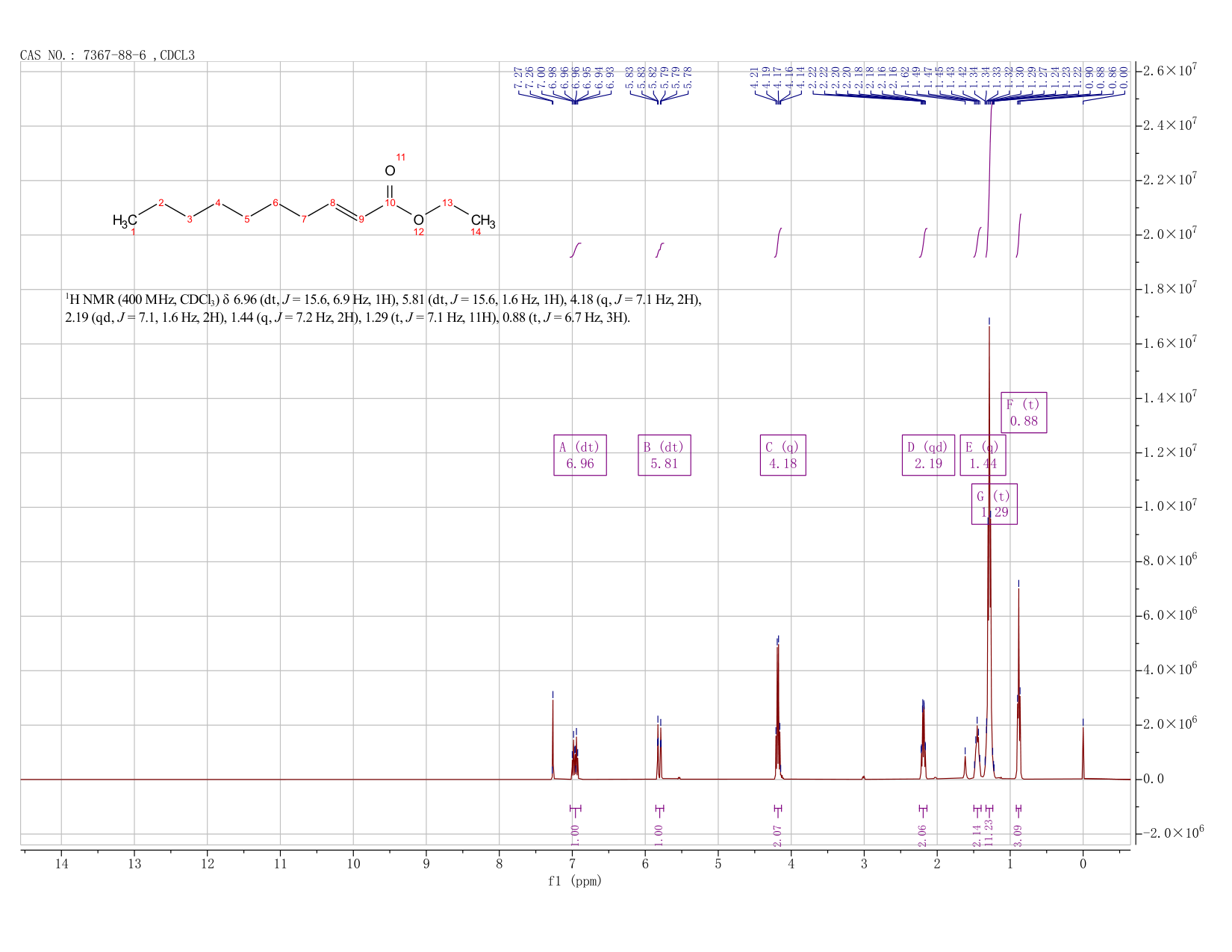
Task: Select the G (t) 1.29 multiplet box
Action: click(994, 504)
